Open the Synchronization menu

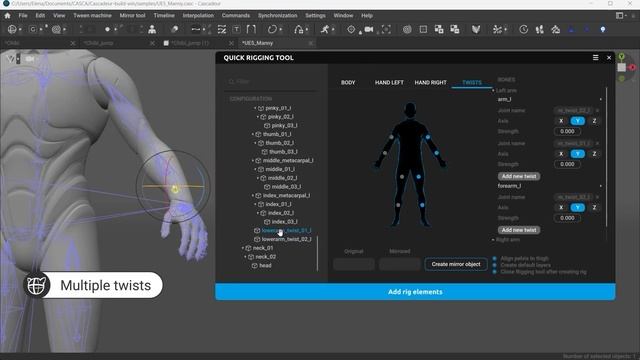click(278, 16)
